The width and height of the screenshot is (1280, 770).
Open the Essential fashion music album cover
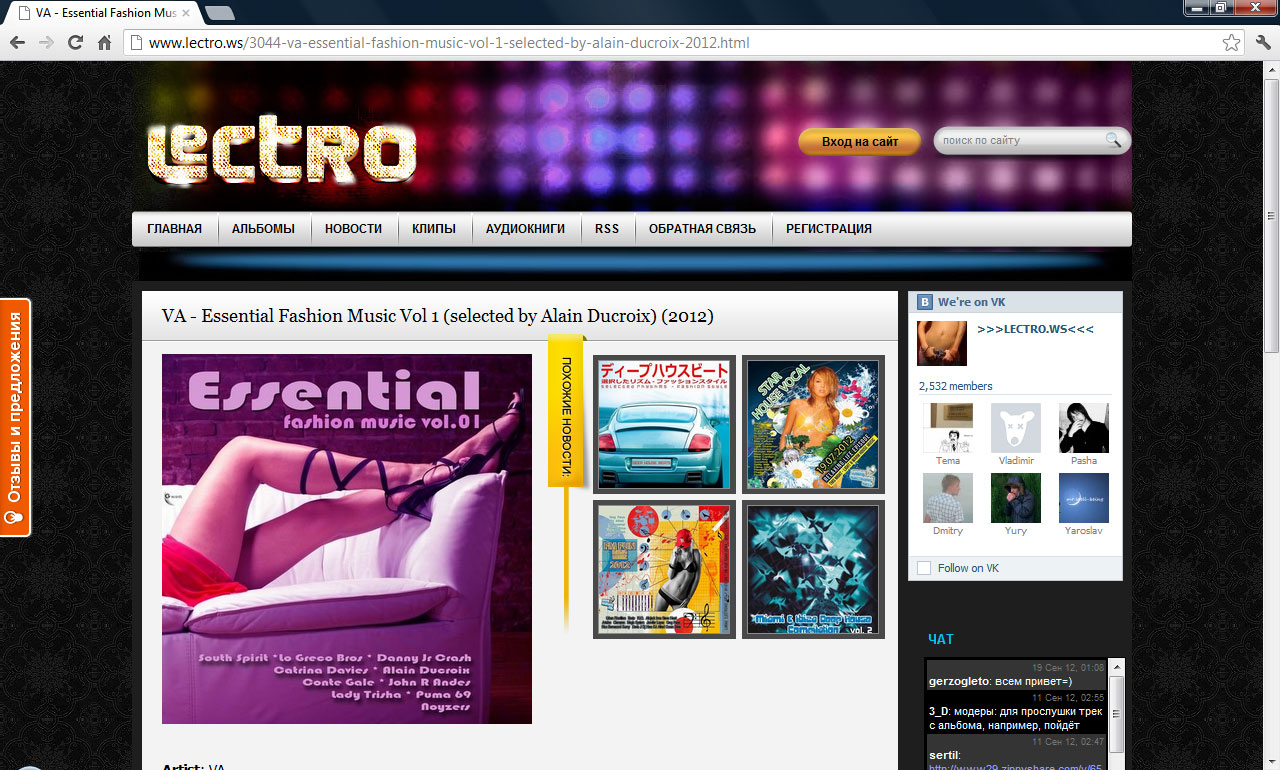(347, 539)
